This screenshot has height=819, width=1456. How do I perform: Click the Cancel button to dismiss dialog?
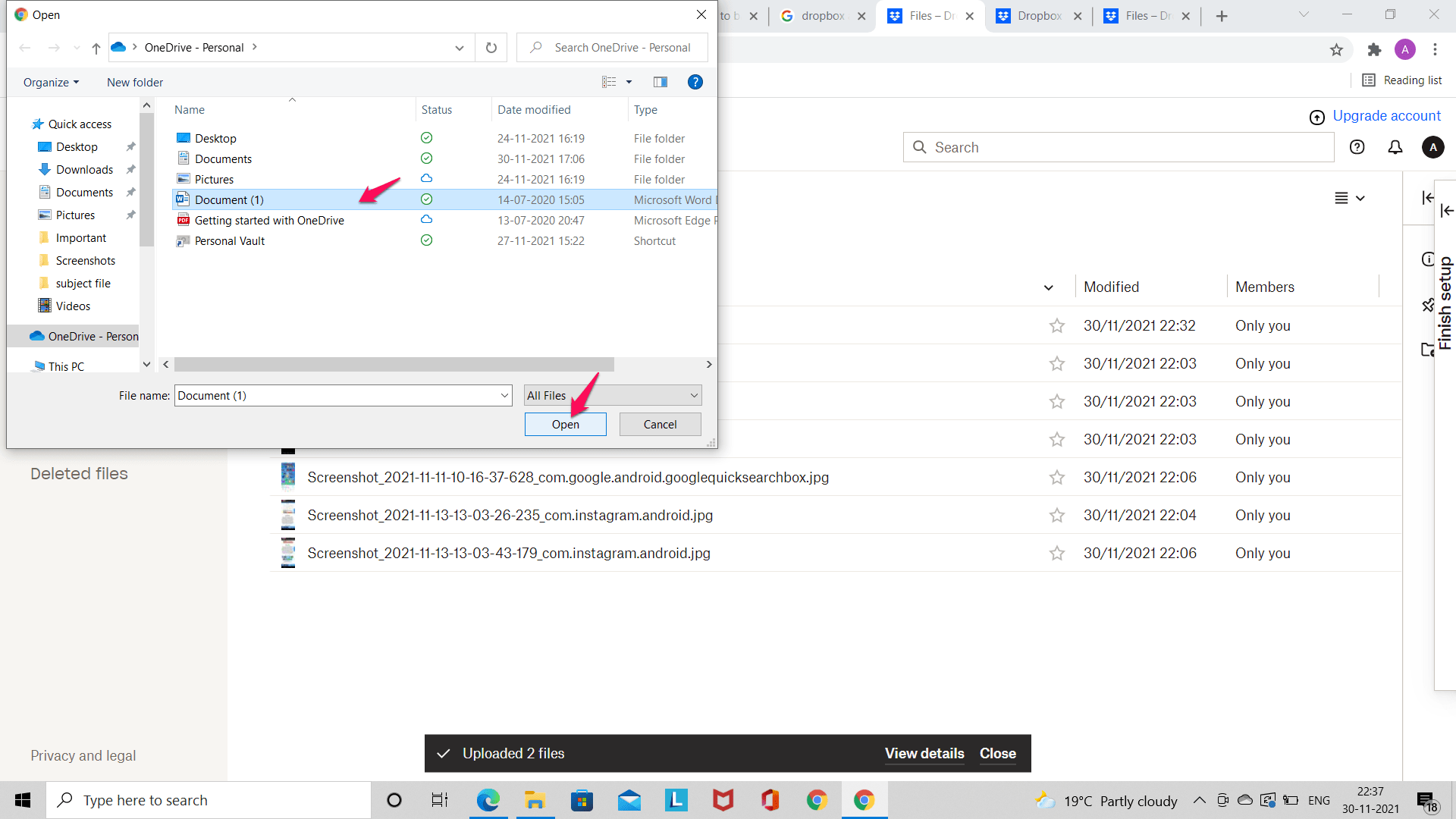click(660, 423)
